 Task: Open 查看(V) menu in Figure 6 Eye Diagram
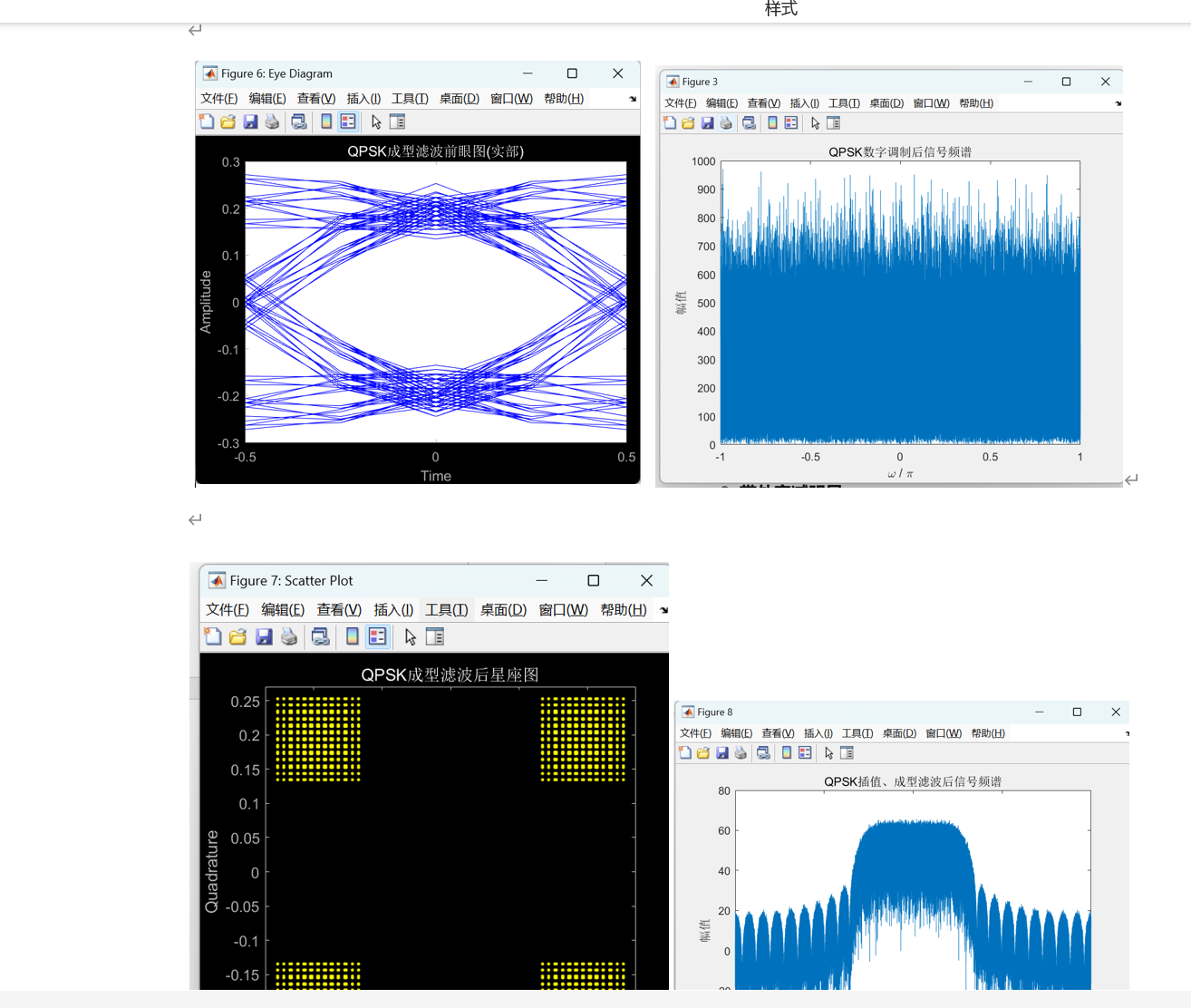(316, 99)
